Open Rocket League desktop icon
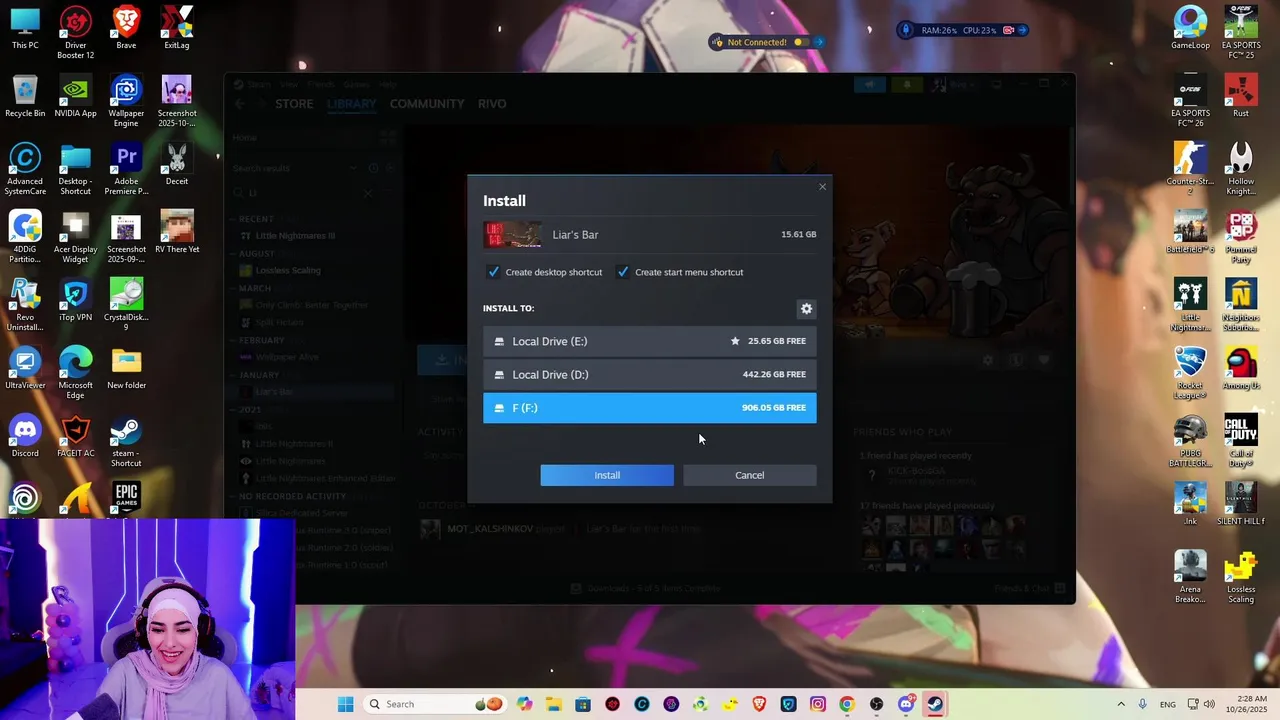This screenshot has width=1280, height=720. click(1190, 373)
